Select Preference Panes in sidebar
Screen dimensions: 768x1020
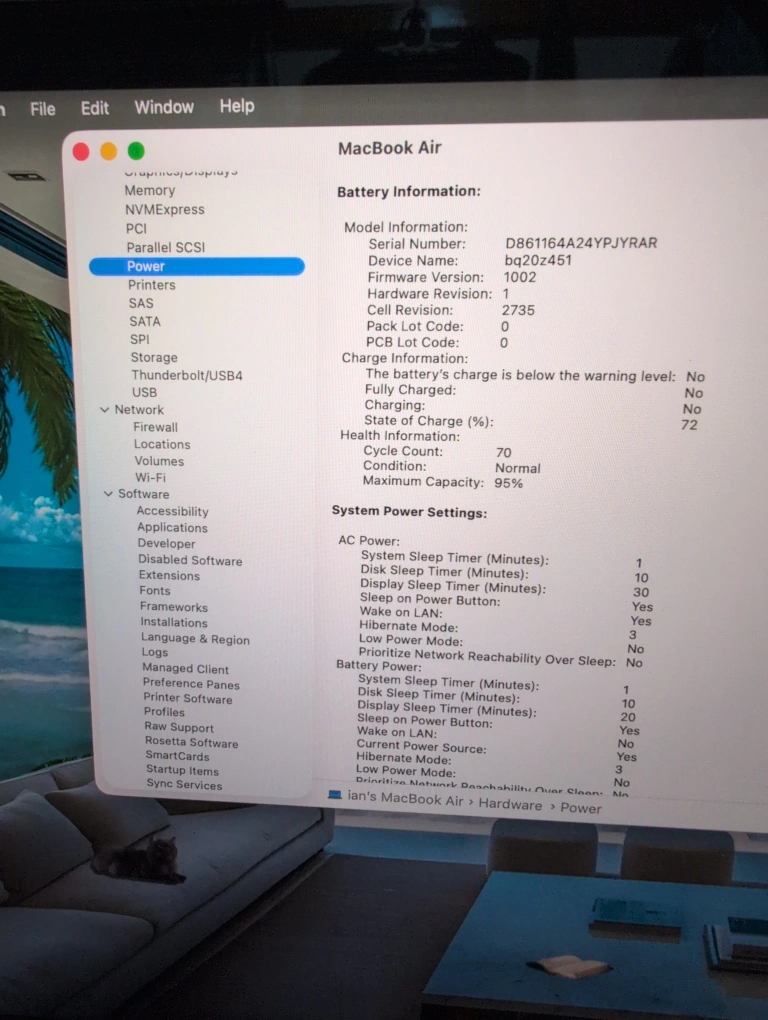(x=191, y=684)
